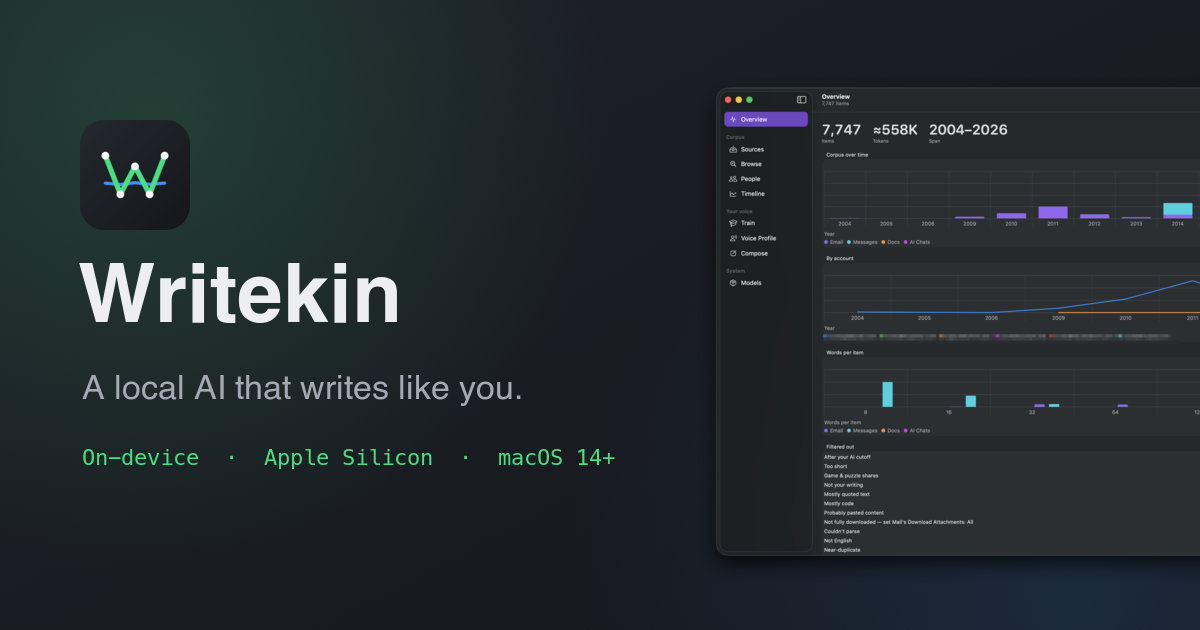Viewport: 1200px width, 630px height.
Task: Click the 'Corpus over time' heading
Action: click(847, 155)
